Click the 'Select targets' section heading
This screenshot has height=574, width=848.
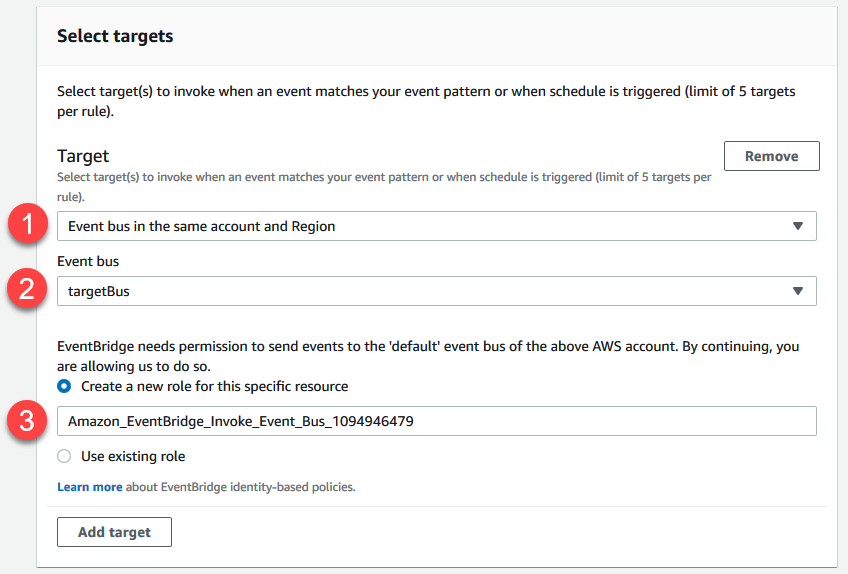pyautogui.click(x=115, y=36)
